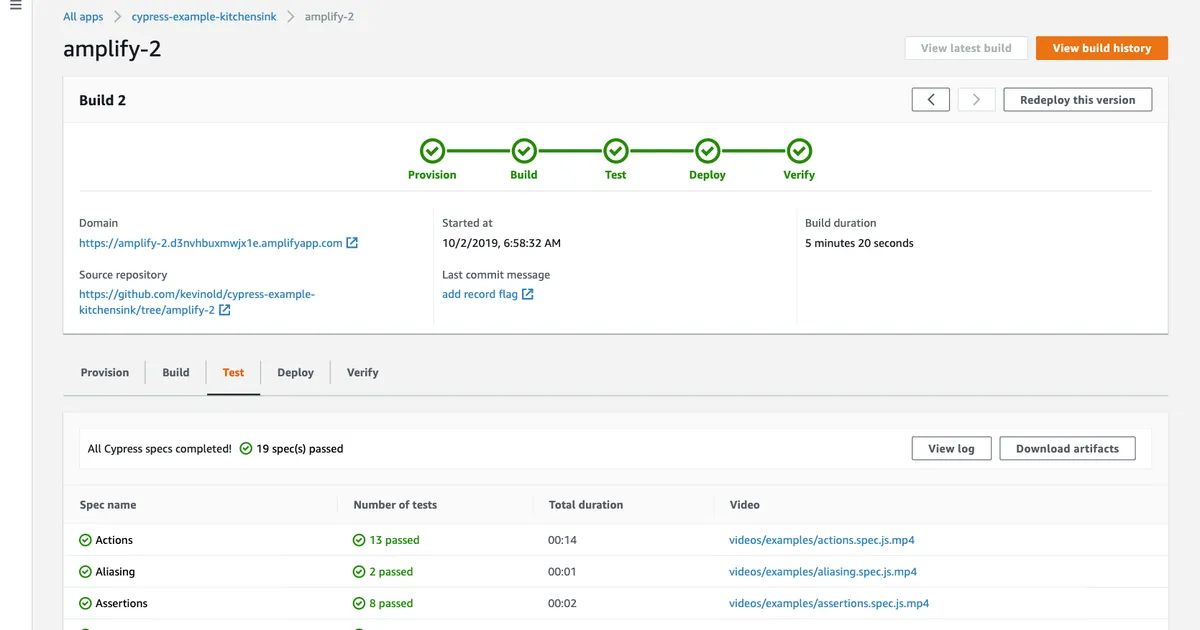
Task: Click the Test step checkmark icon
Action: 616,151
